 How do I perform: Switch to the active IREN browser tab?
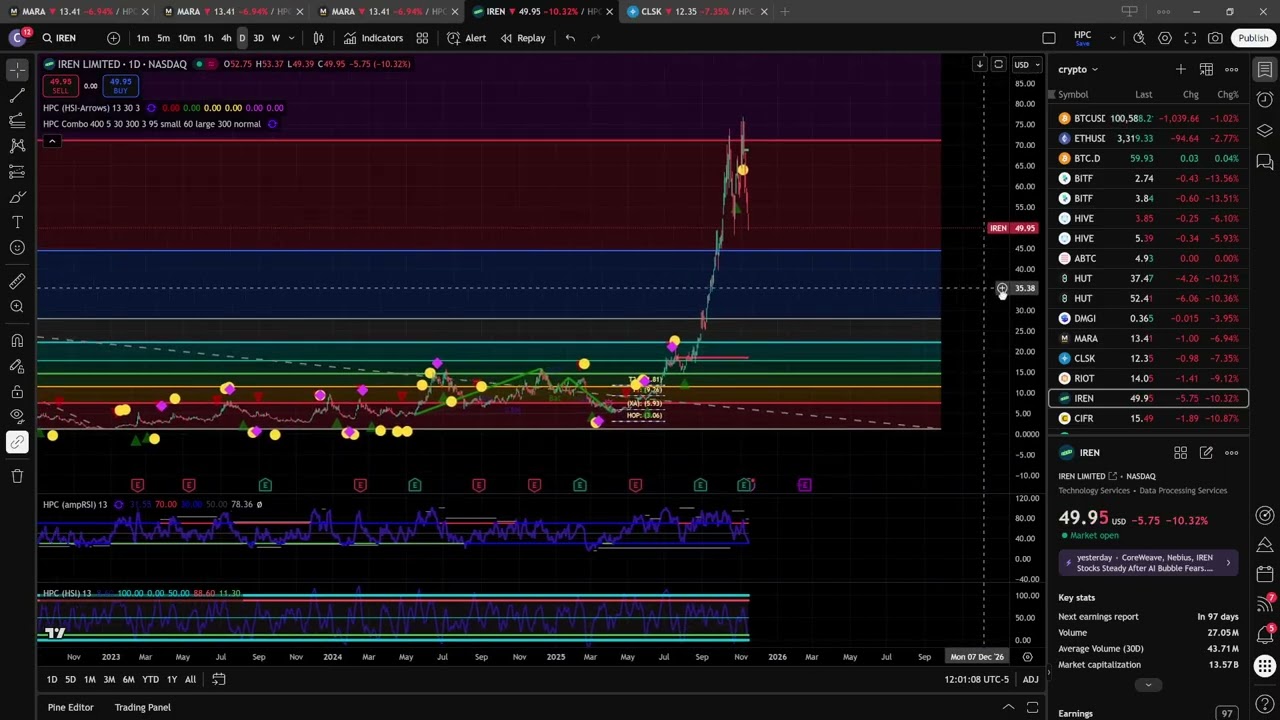click(x=542, y=11)
